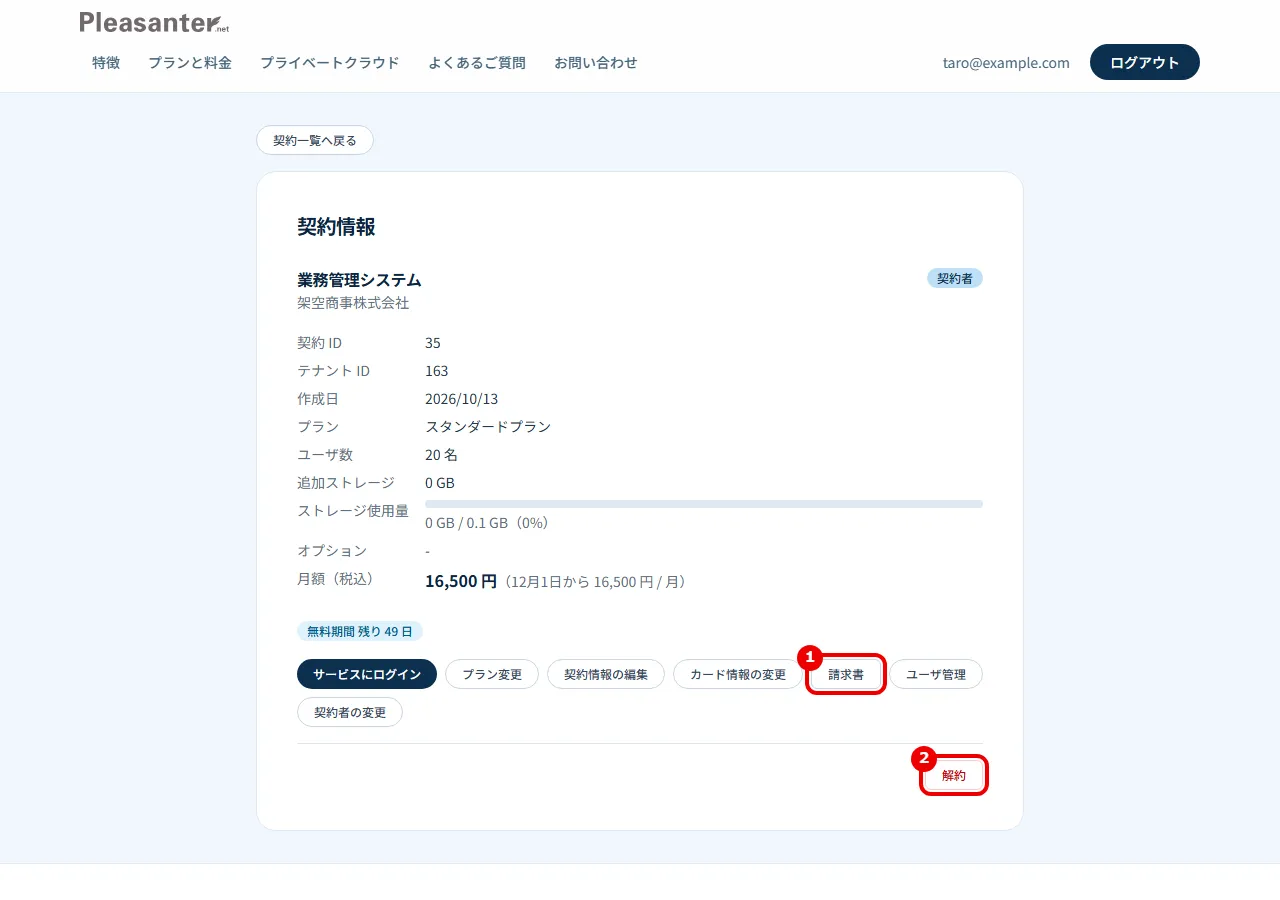Click the red 解約 button
The image size is (1280, 900).
954,775
